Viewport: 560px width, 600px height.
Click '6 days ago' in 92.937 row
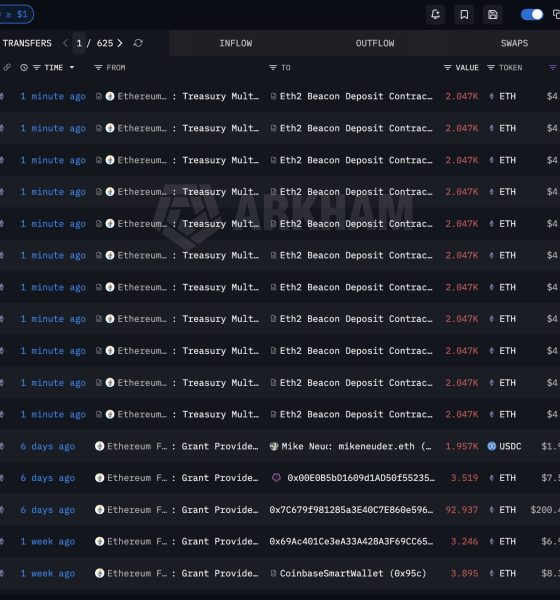point(47,510)
